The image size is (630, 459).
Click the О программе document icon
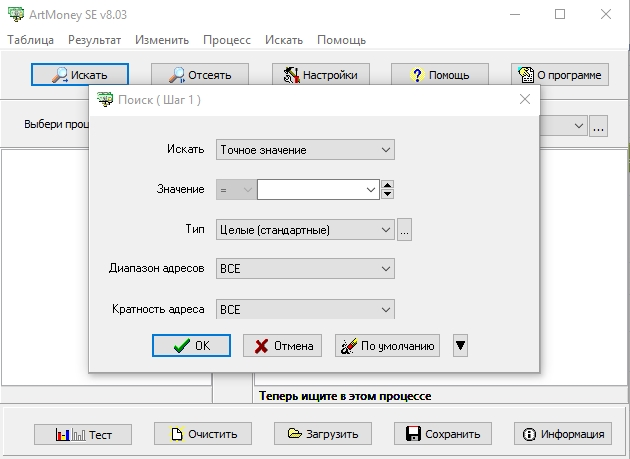(526, 75)
